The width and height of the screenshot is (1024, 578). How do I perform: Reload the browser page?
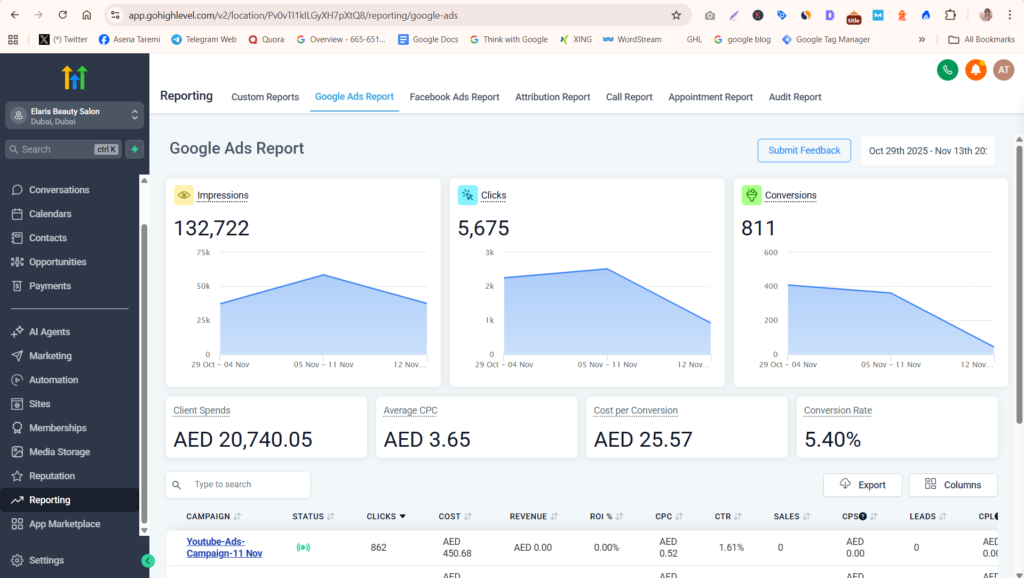pyautogui.click(x=63, y=15)
